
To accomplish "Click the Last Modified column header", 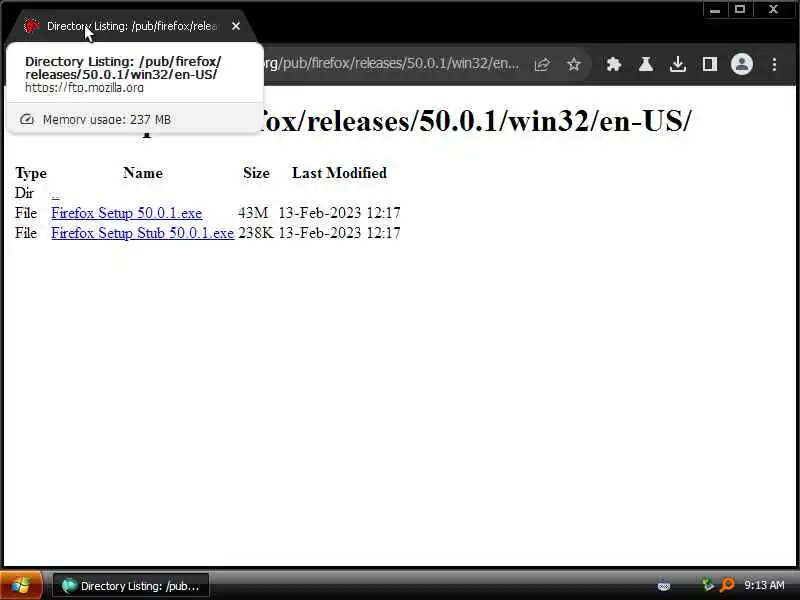I will [x=339, y=173].
